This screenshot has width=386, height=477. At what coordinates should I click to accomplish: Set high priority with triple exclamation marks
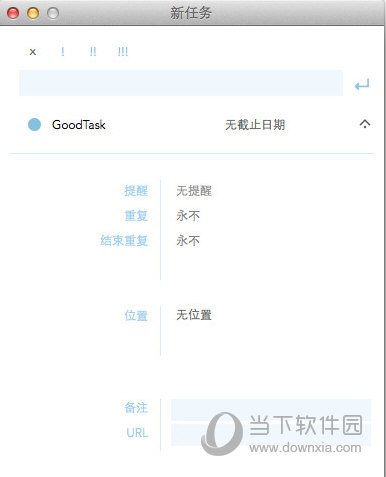(123, 52)
